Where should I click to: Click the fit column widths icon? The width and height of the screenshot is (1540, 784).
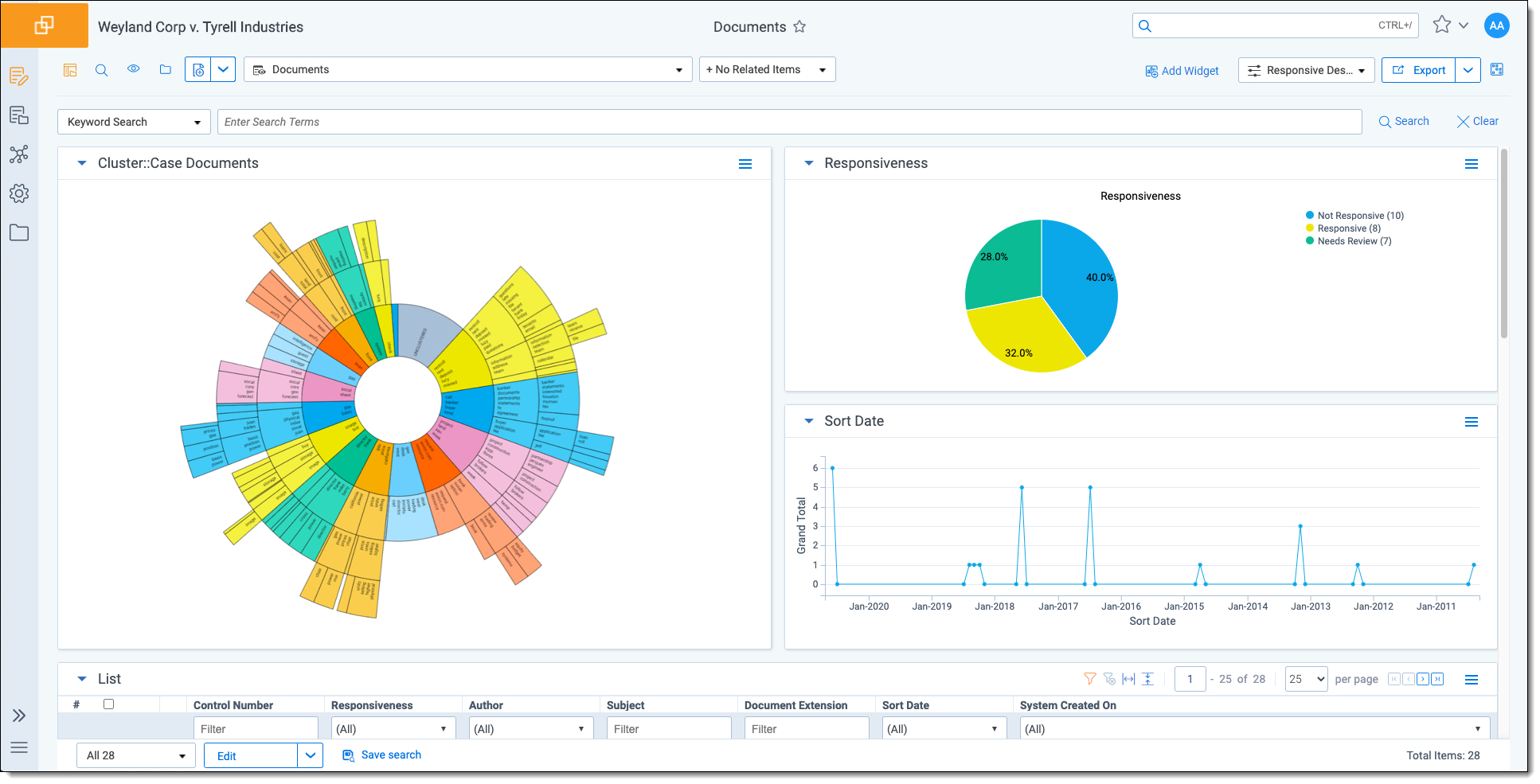pyautogui.click(x=1128, y=679)
